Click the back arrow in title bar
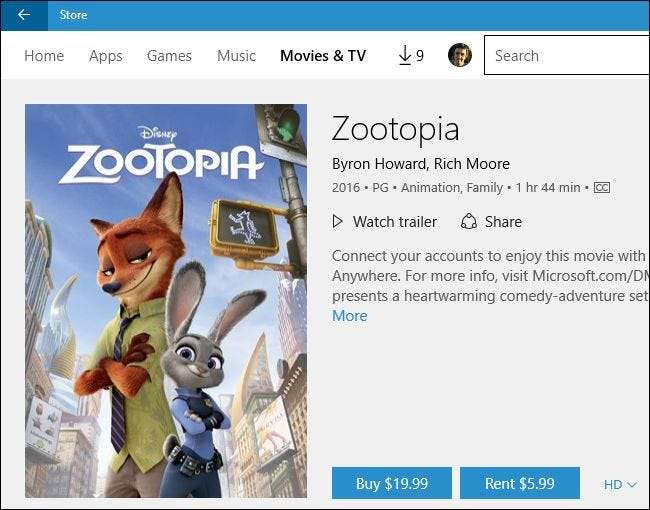 pyautogui.click(x=24, y=15)
